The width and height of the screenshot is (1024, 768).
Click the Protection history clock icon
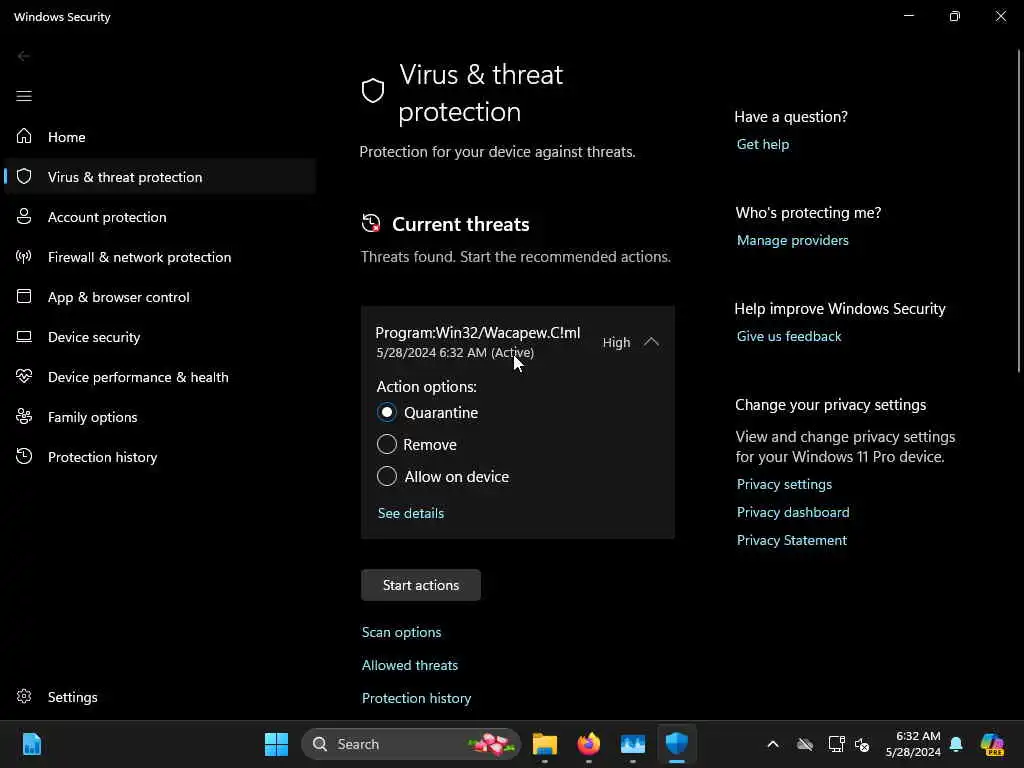point(24,456)
